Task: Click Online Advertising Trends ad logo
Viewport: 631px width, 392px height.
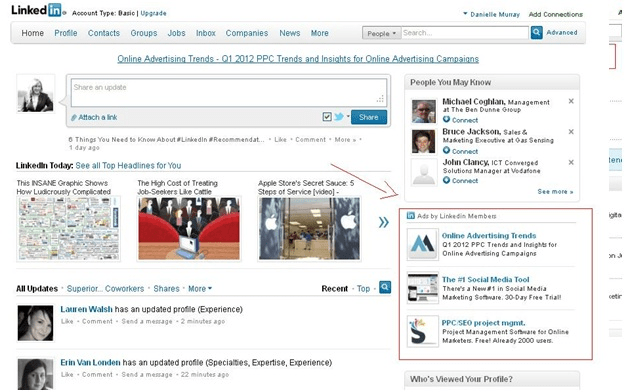Action: click(422, 244)
